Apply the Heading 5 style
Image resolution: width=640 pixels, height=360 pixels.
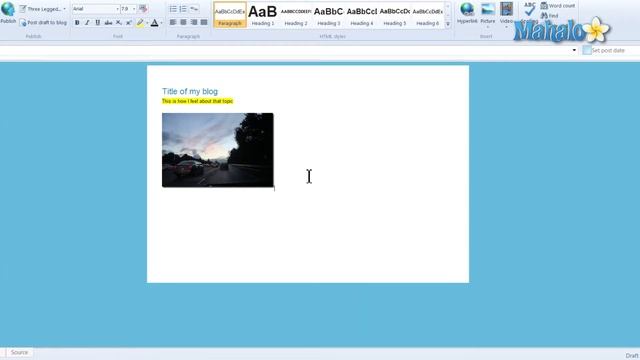(x=395, y=15)
